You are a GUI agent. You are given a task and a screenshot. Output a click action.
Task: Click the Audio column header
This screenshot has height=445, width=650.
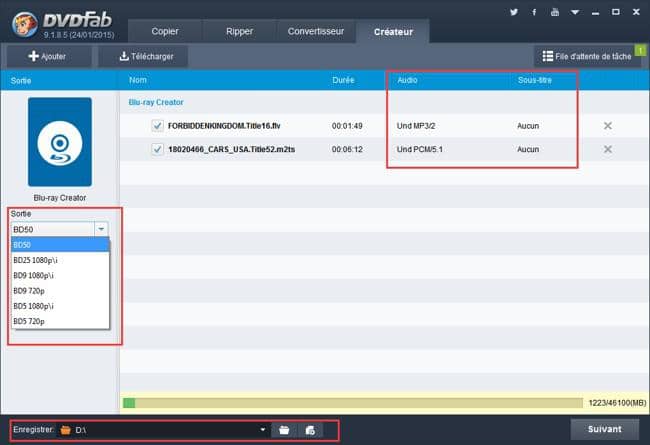407,80
